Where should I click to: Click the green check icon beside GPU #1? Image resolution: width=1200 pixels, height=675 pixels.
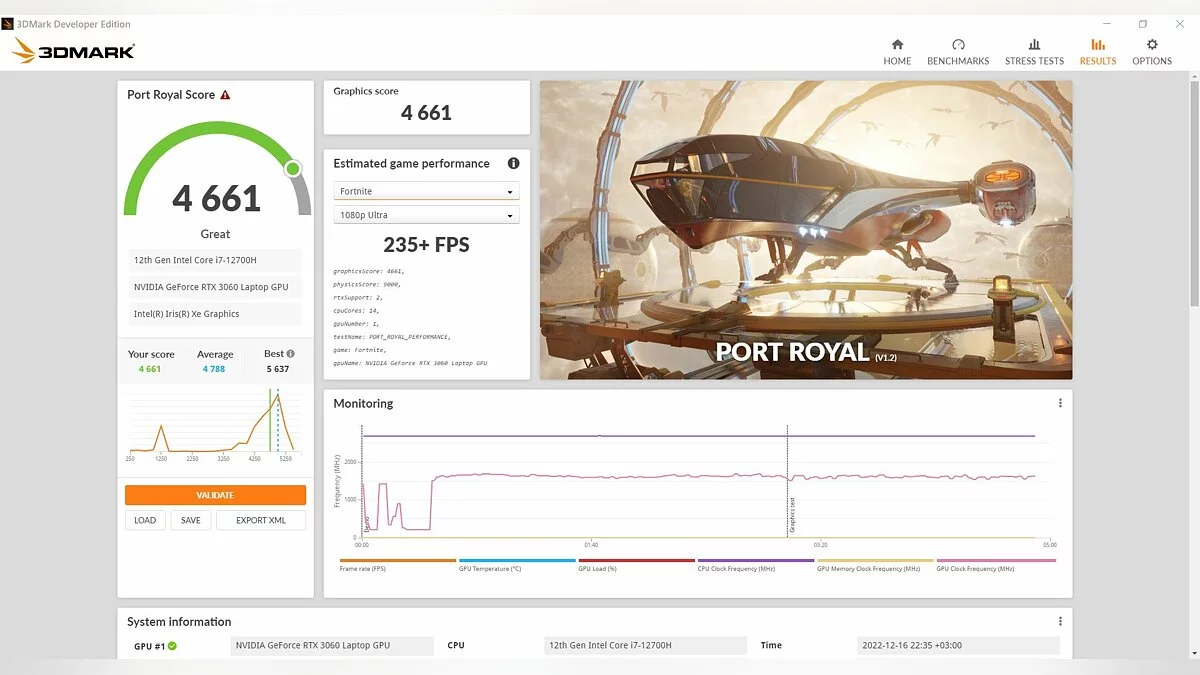pyautogui.click(x=172, y=646)
